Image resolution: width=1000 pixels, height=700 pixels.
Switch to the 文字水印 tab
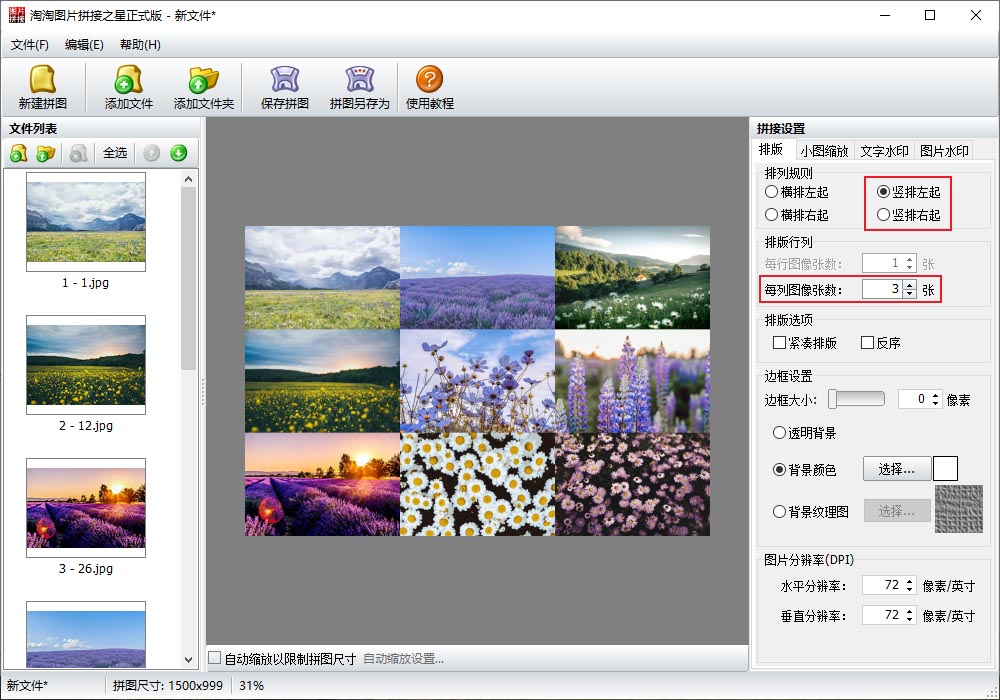click(x=884, y=151)
